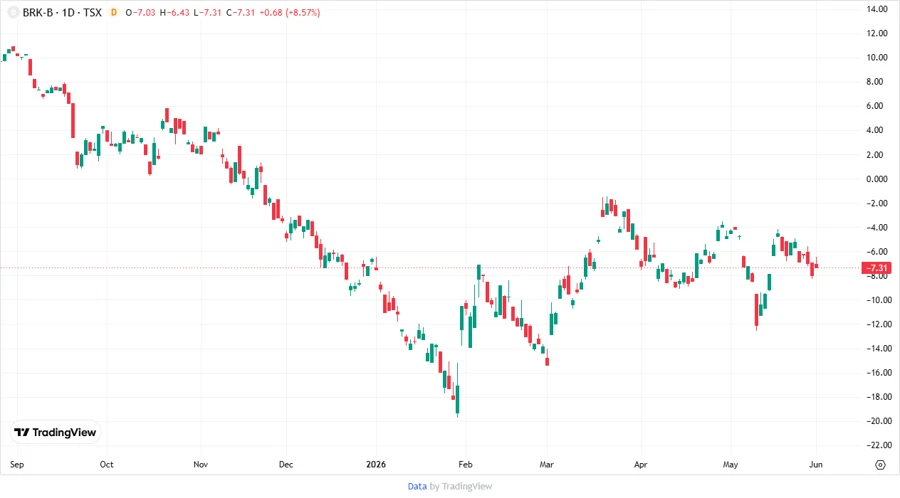This screenshot has height=498, width=900.
Task: Click the -6.00 price axis label
Action: 877,251
